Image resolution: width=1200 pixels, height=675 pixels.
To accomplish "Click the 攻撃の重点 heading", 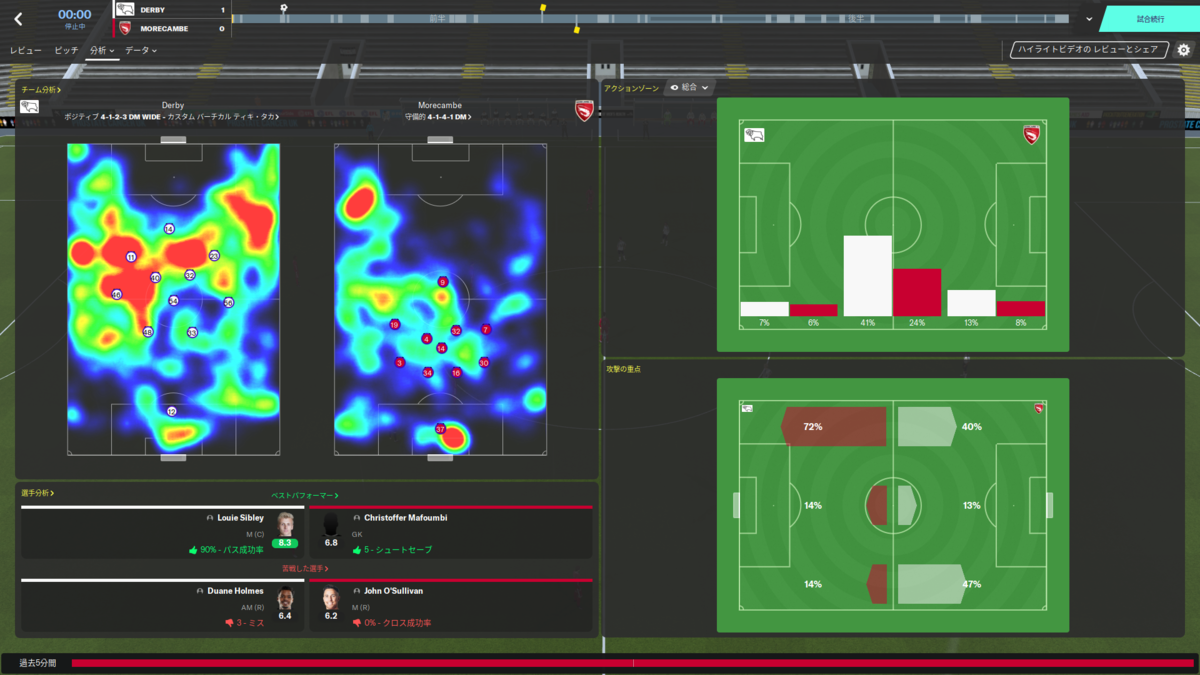I will (623, 370).
